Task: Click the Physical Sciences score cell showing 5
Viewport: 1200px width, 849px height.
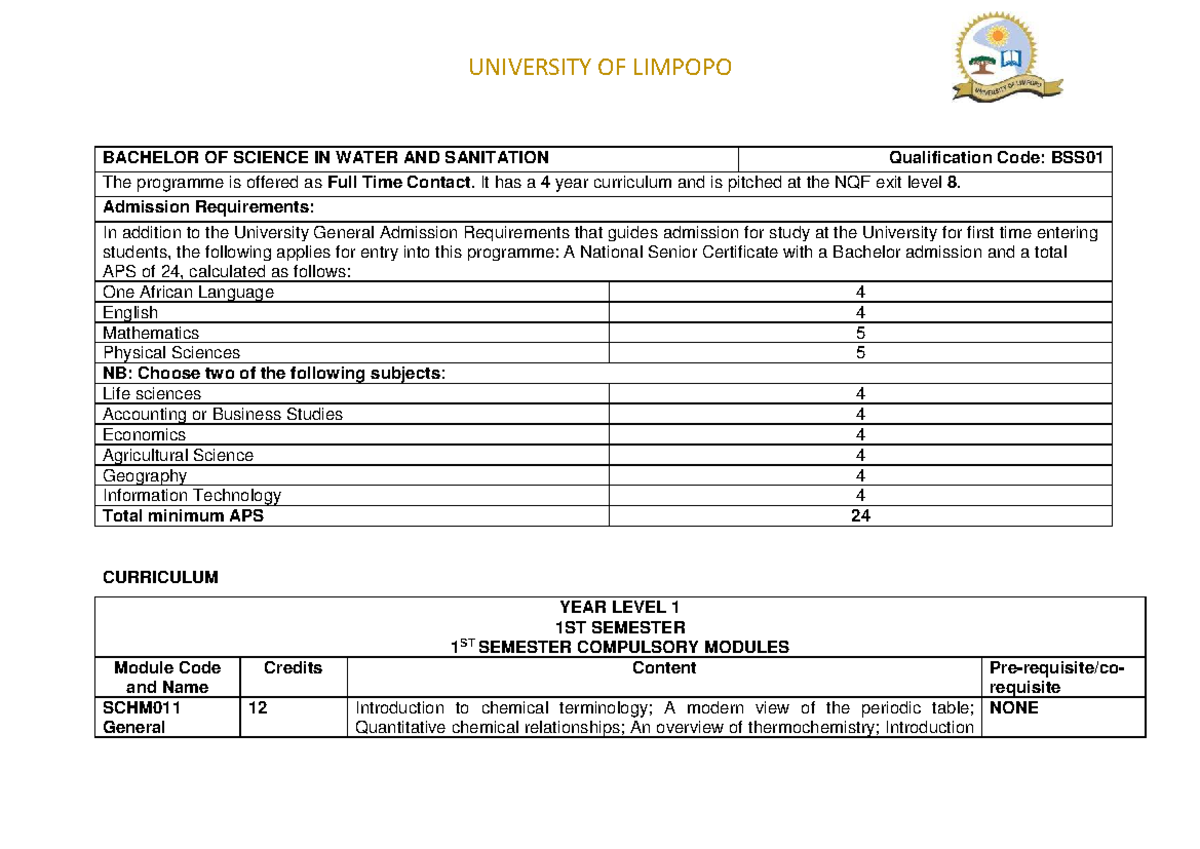Action: 859,352
